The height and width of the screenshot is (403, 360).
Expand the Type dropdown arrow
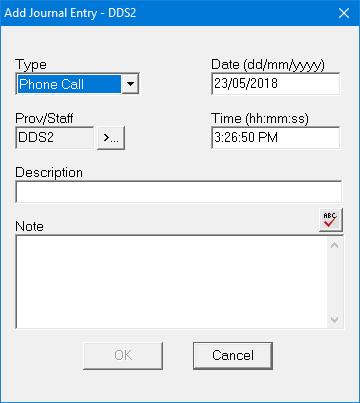click(x=130, y=84)
